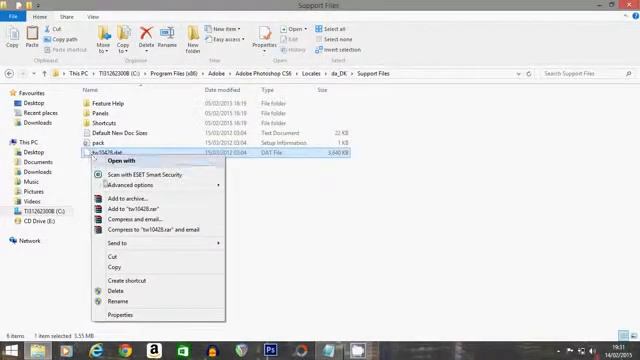The height and width of the screenshot is (360, 640).
Task: Select the pack setup information file
Action: tap(98, 143)
